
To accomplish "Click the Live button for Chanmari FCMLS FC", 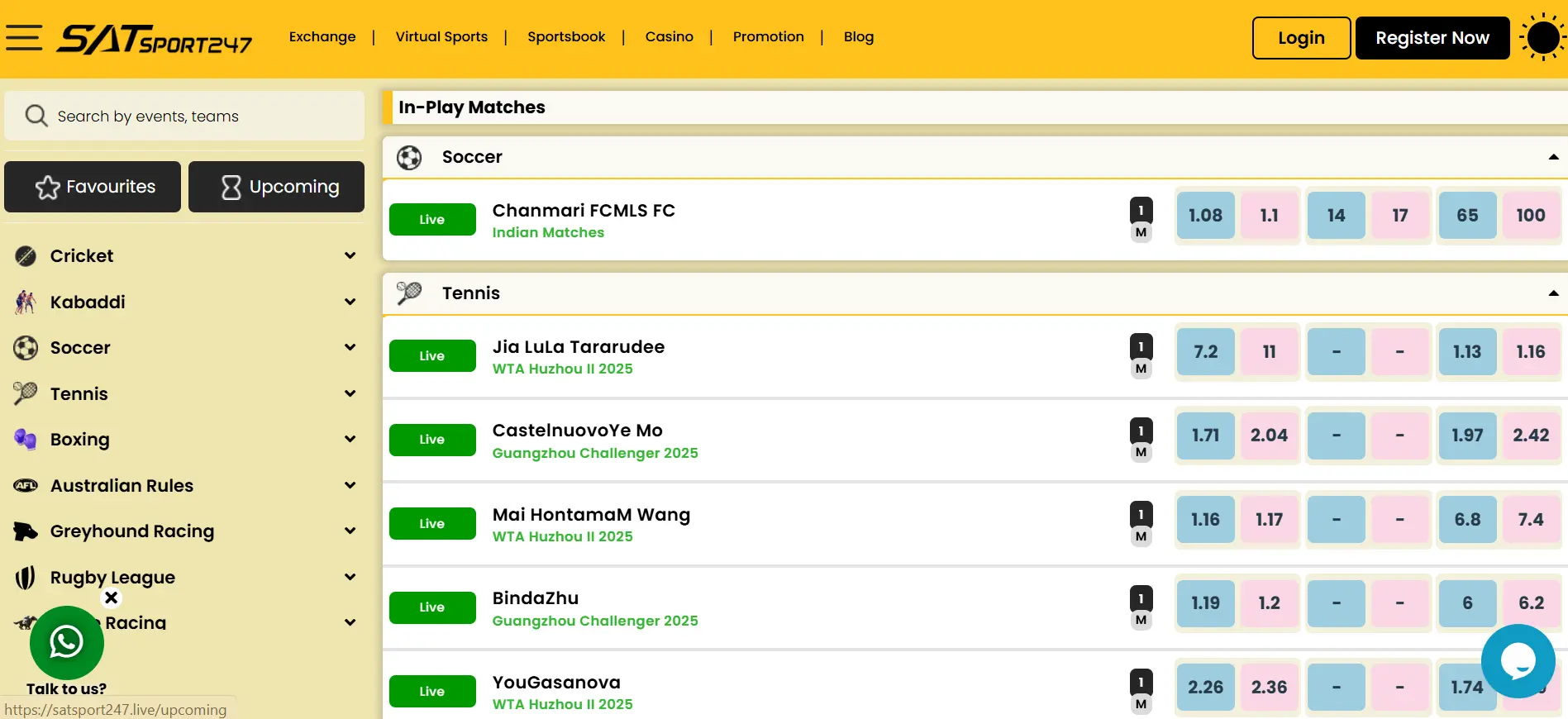I will pyautogui.click(x=432, y=220).
